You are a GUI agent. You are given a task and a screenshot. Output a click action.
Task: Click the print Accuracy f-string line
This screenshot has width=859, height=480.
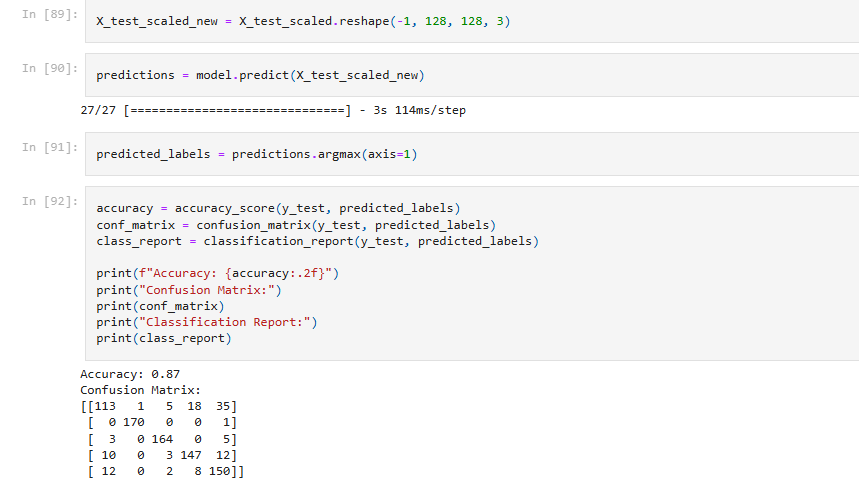click(217, 273)
